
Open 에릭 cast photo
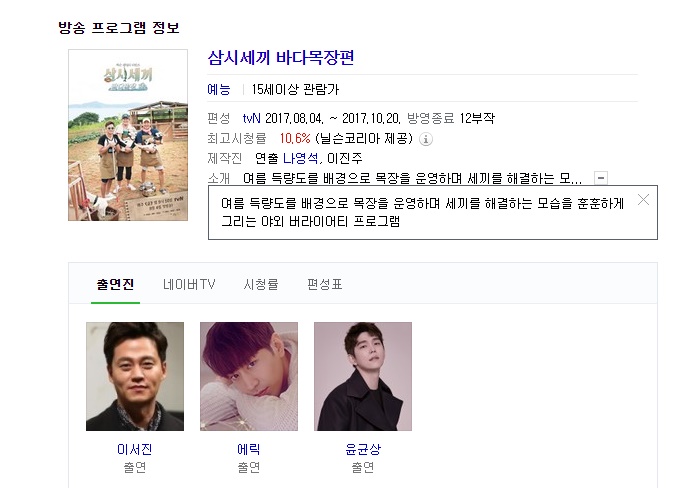tap(249, 376)
